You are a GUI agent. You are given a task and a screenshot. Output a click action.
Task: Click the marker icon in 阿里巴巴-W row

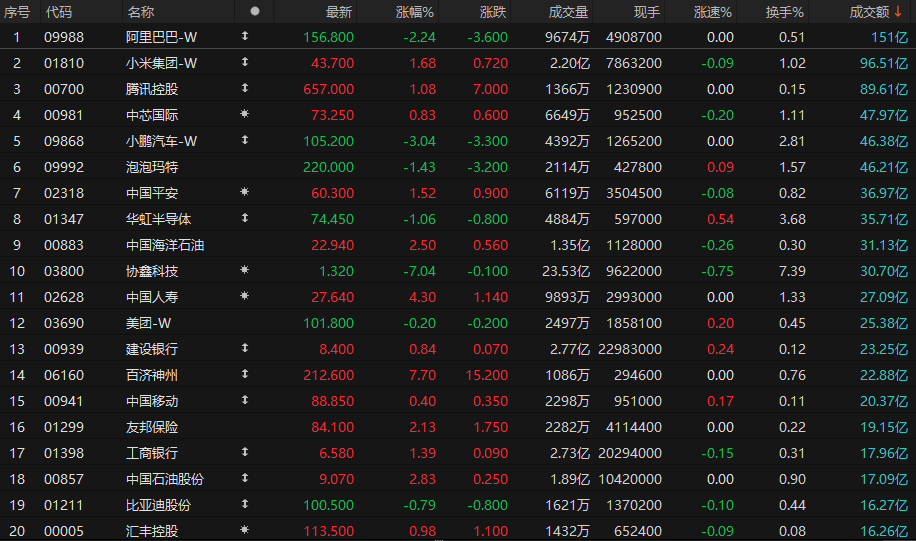pyautogui.click(x=245, y=36)
